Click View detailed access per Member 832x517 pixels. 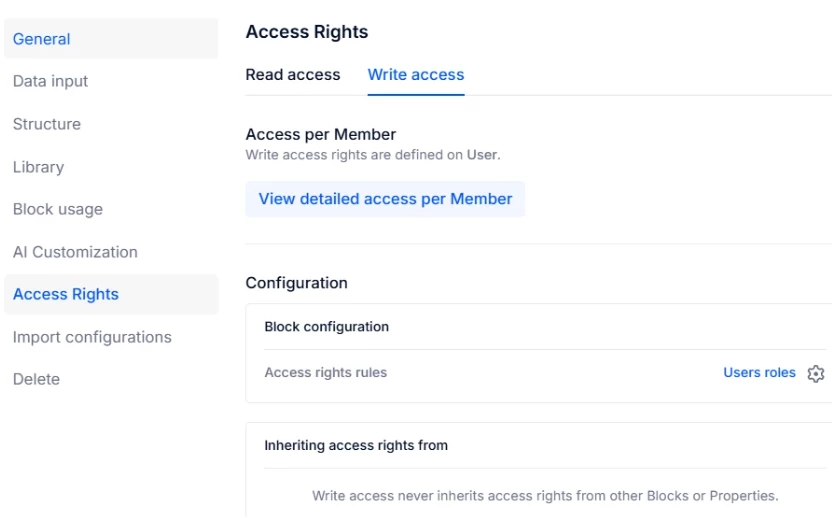pyautogui.click(x=385, y=199)
